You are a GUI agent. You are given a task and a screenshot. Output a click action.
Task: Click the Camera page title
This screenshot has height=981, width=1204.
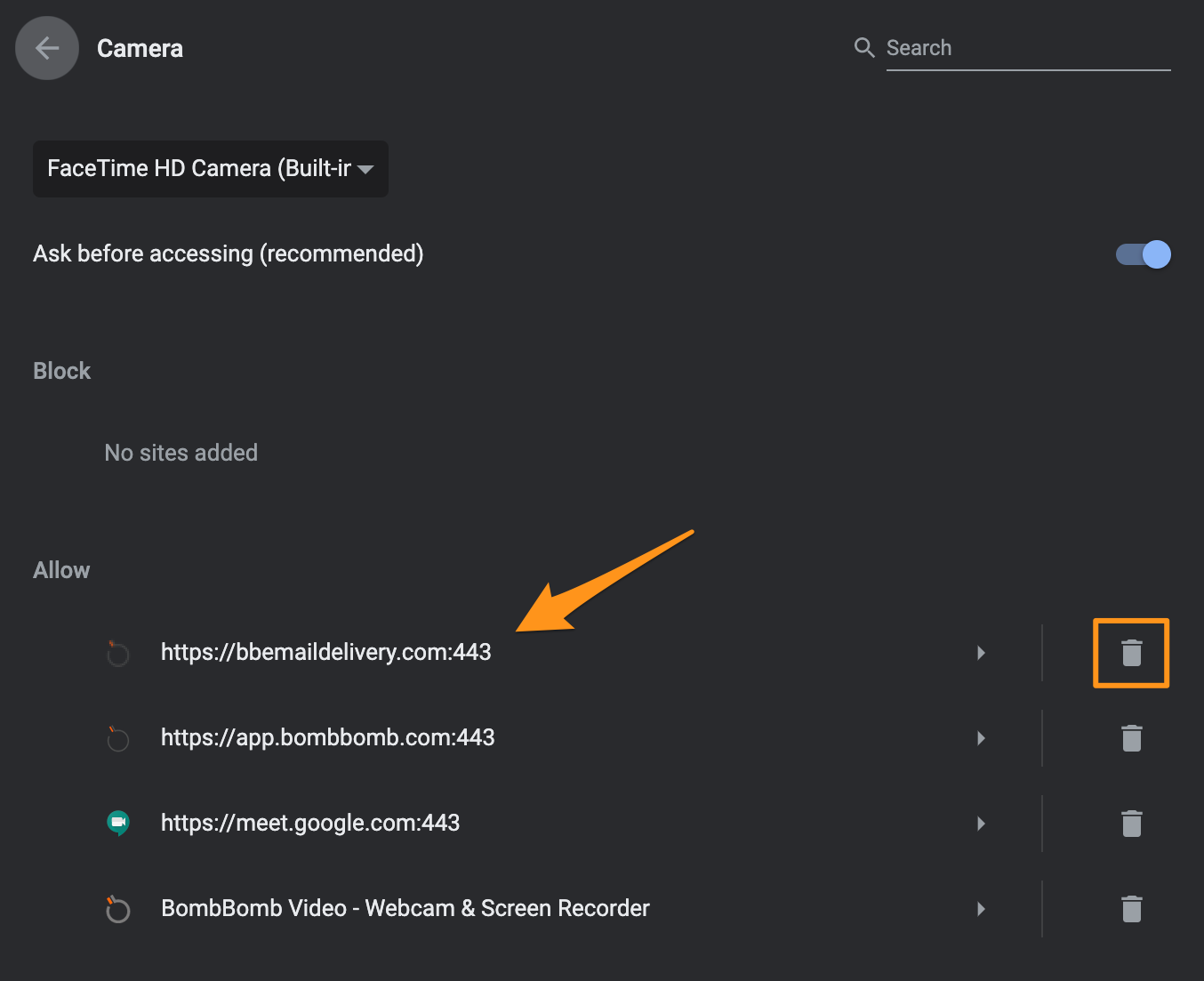140,48
